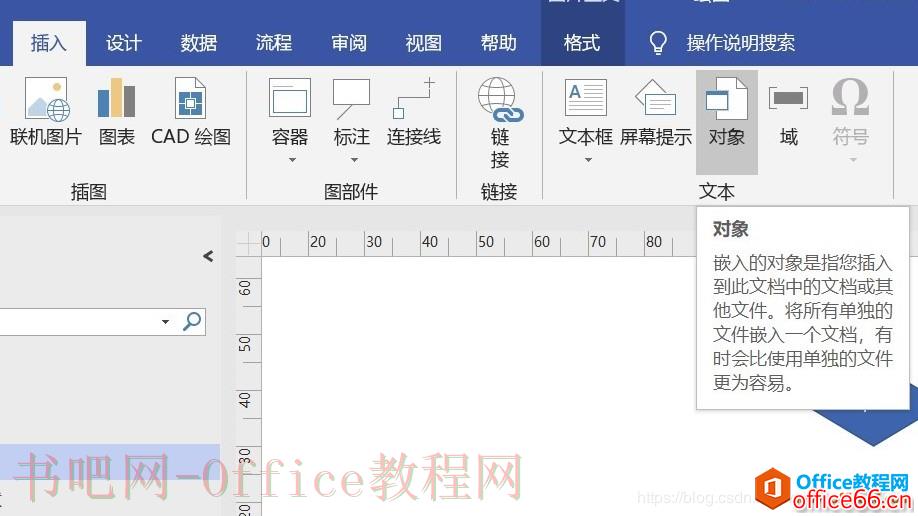The image size is (918, 516).
Task: Expand the Symbol (符号) dropdown arrow
Action: (x=853, y=160)
